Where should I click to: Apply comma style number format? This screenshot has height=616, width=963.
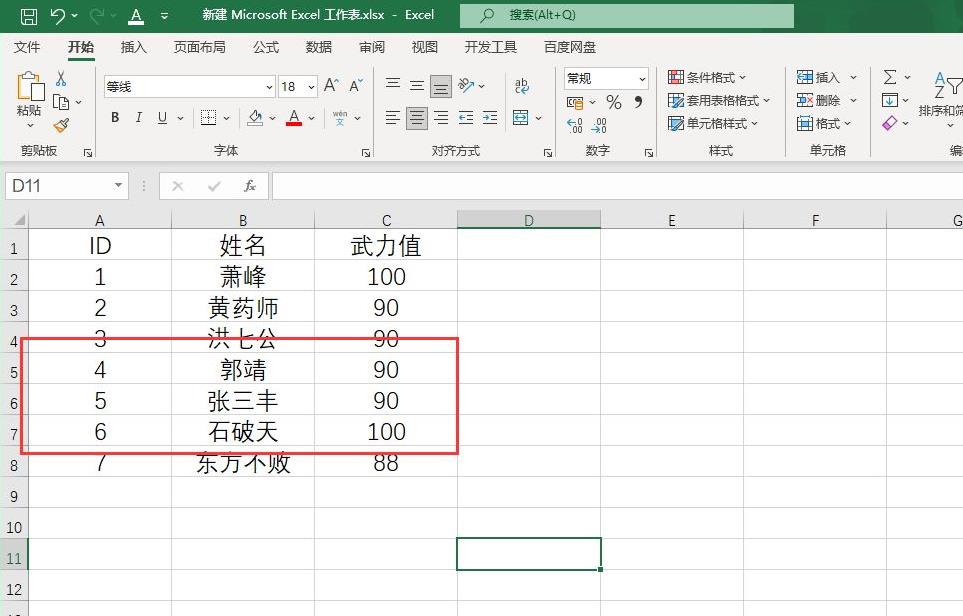pos(639,102)
